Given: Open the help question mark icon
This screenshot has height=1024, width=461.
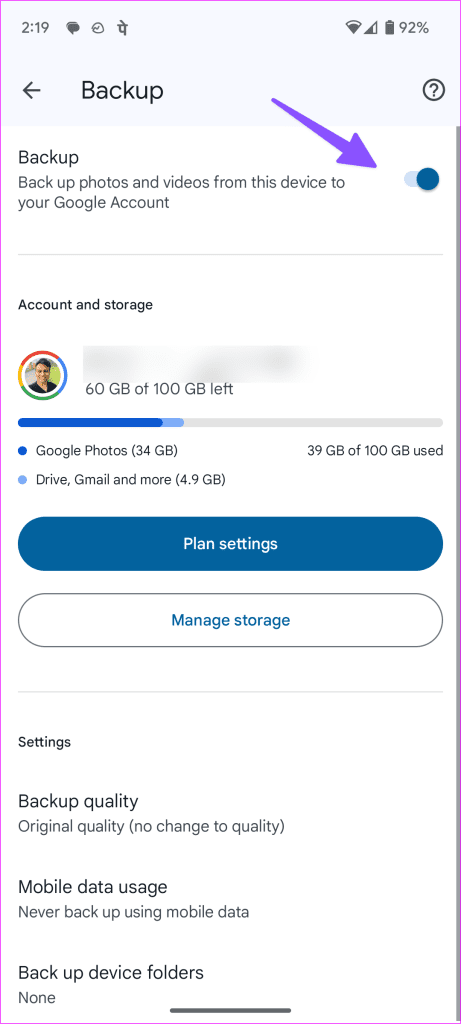Looking at the screenshot, I should [x=434, y=91].
